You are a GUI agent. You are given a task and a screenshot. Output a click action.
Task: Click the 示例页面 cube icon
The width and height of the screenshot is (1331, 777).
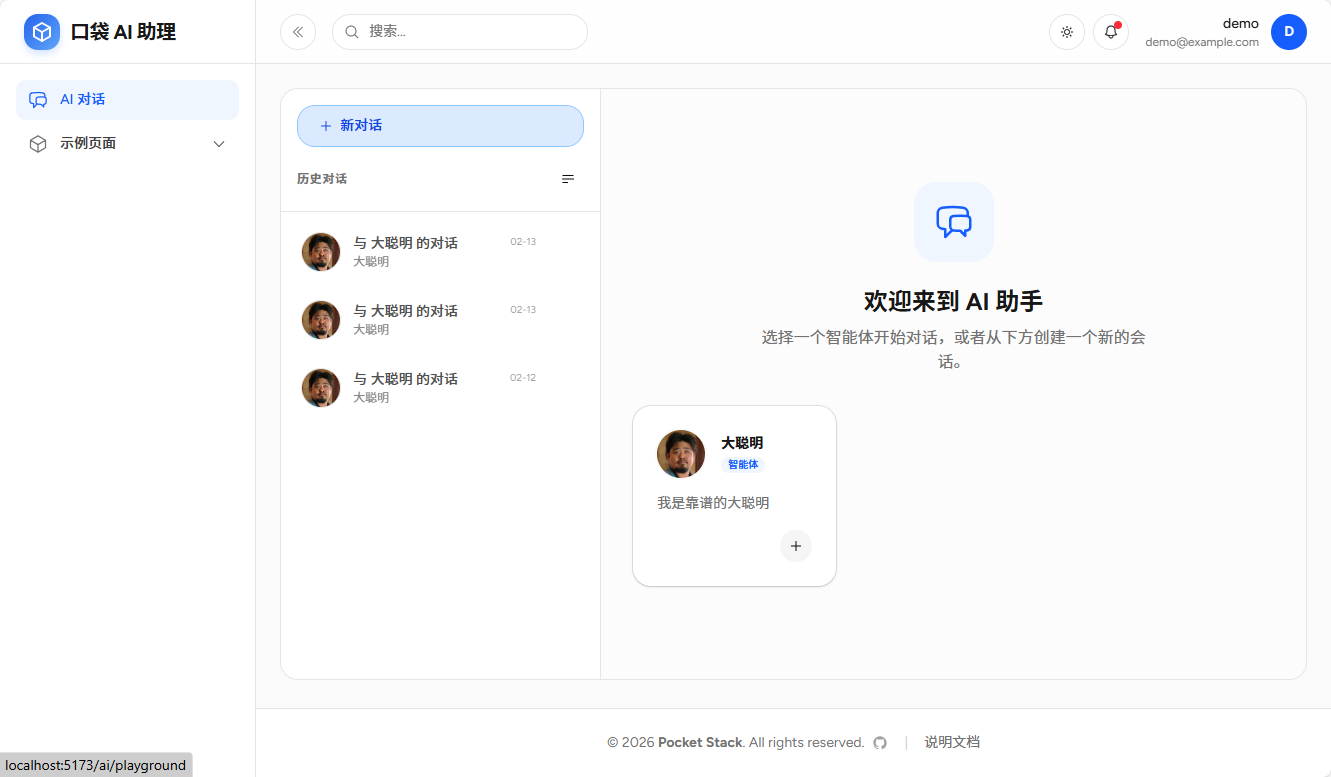tap(37, 143)
